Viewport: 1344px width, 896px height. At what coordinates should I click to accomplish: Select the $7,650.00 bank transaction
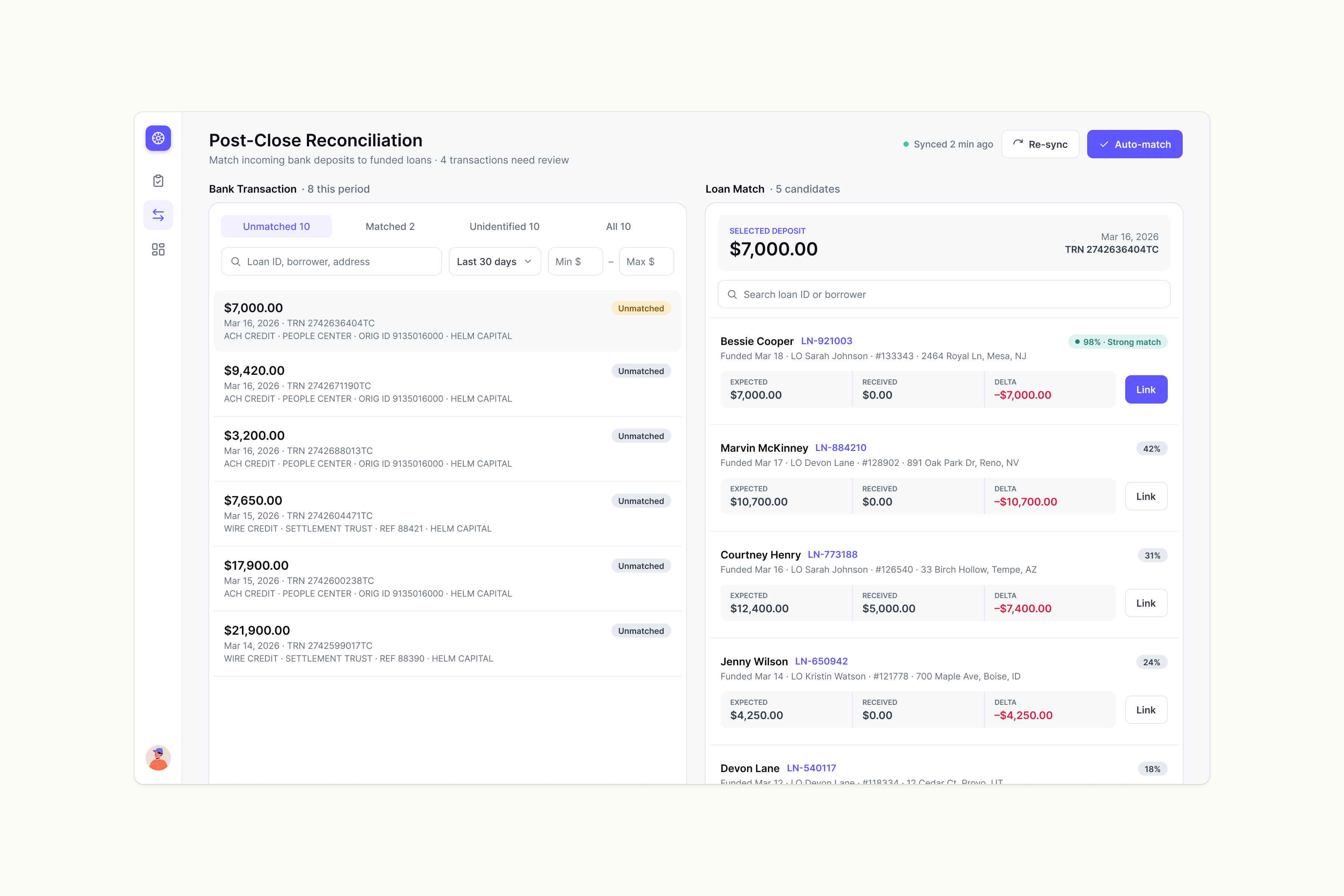(447, 514)
